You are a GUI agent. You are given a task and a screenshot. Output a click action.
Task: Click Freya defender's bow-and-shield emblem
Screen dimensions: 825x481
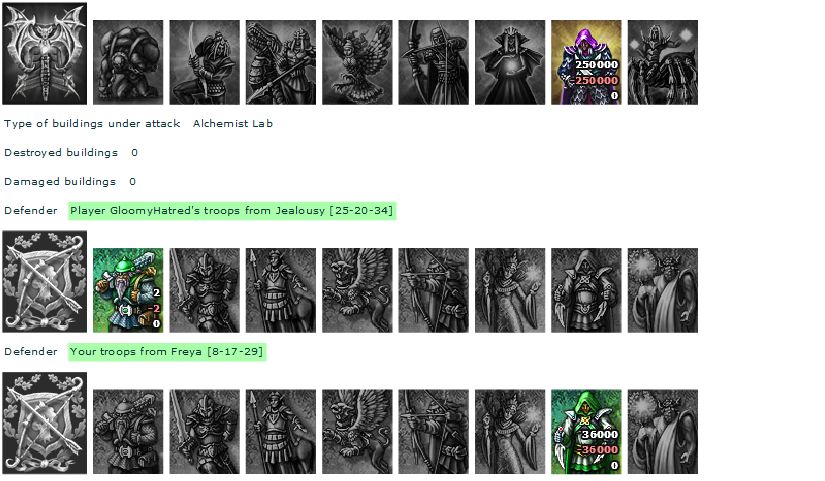pos(45,423)
